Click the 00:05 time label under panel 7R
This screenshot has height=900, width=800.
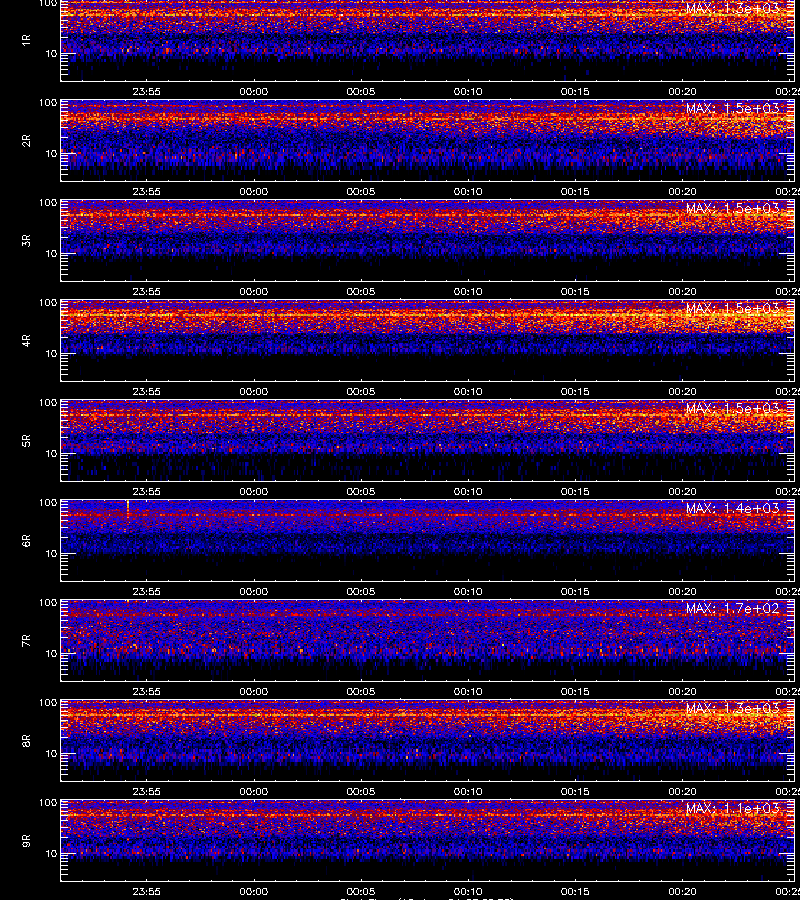361,692
